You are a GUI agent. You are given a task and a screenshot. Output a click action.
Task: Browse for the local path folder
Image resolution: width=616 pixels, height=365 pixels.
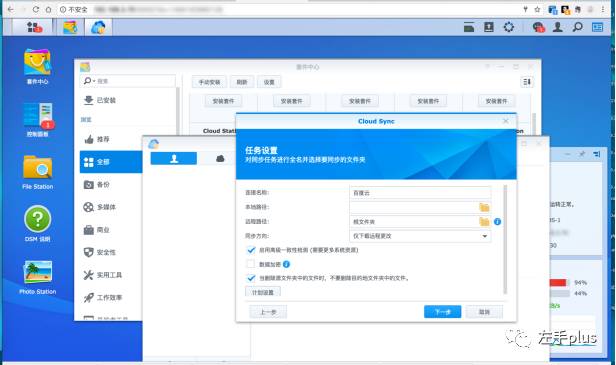(x=484, y=207)
